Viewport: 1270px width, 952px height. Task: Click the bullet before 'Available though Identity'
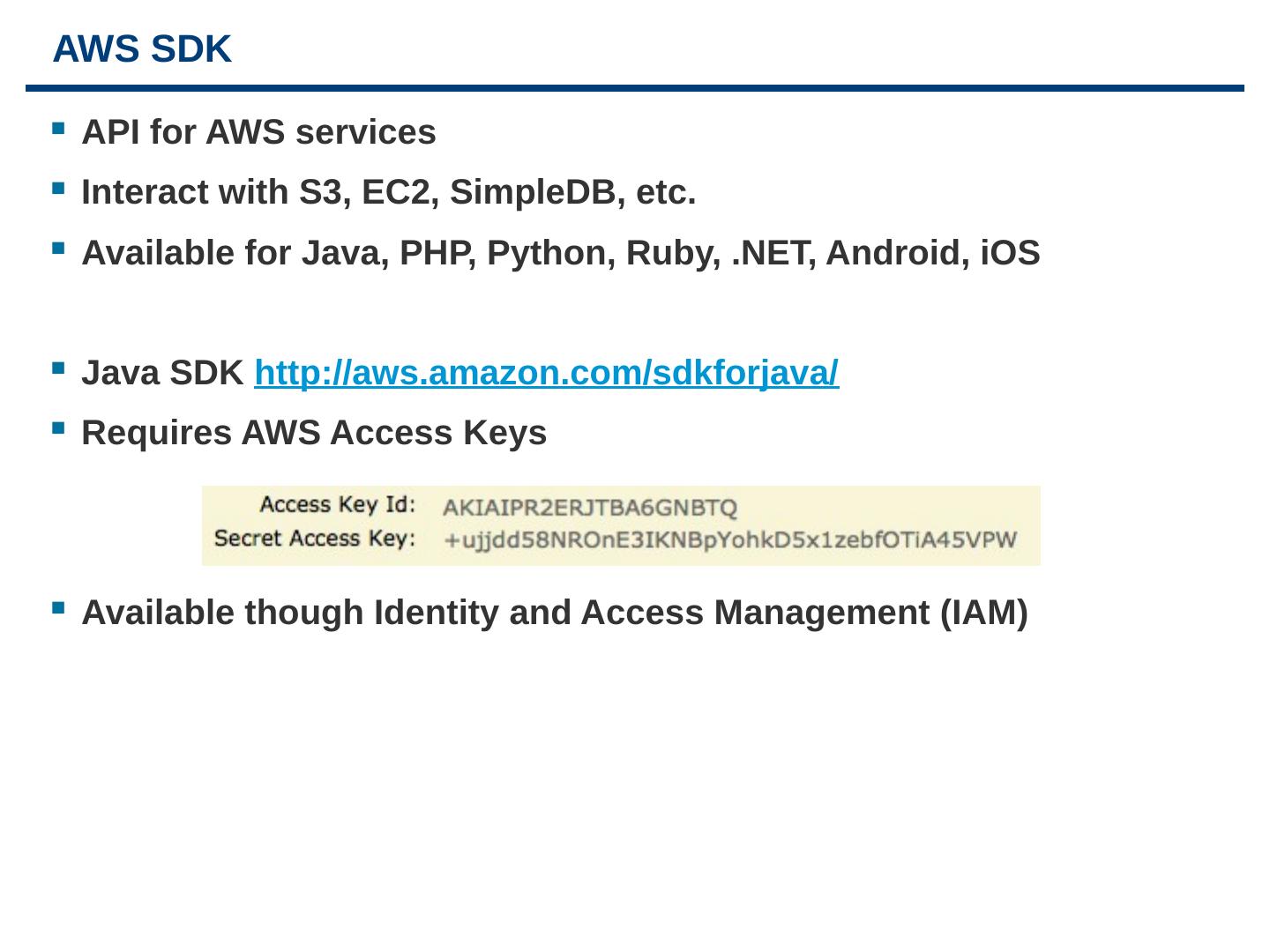pyautogui.click(x=58, y=608)
